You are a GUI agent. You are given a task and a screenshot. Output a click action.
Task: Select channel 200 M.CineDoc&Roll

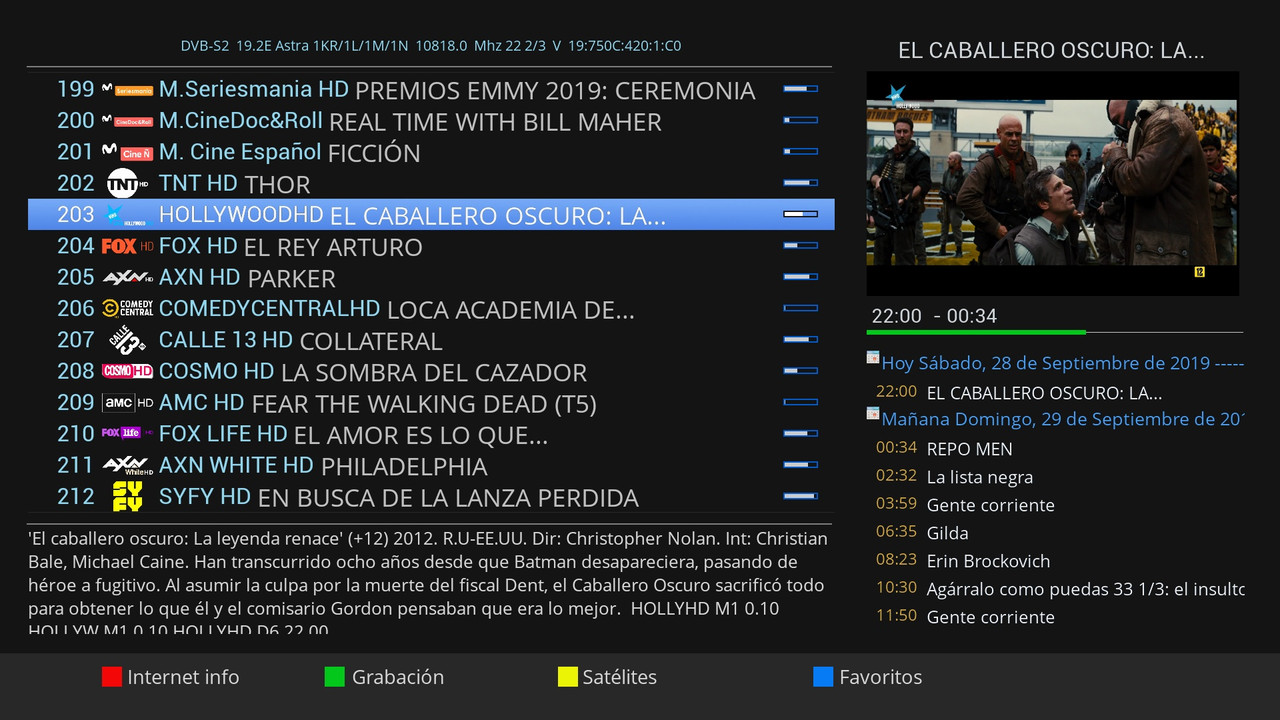point(430,121)
